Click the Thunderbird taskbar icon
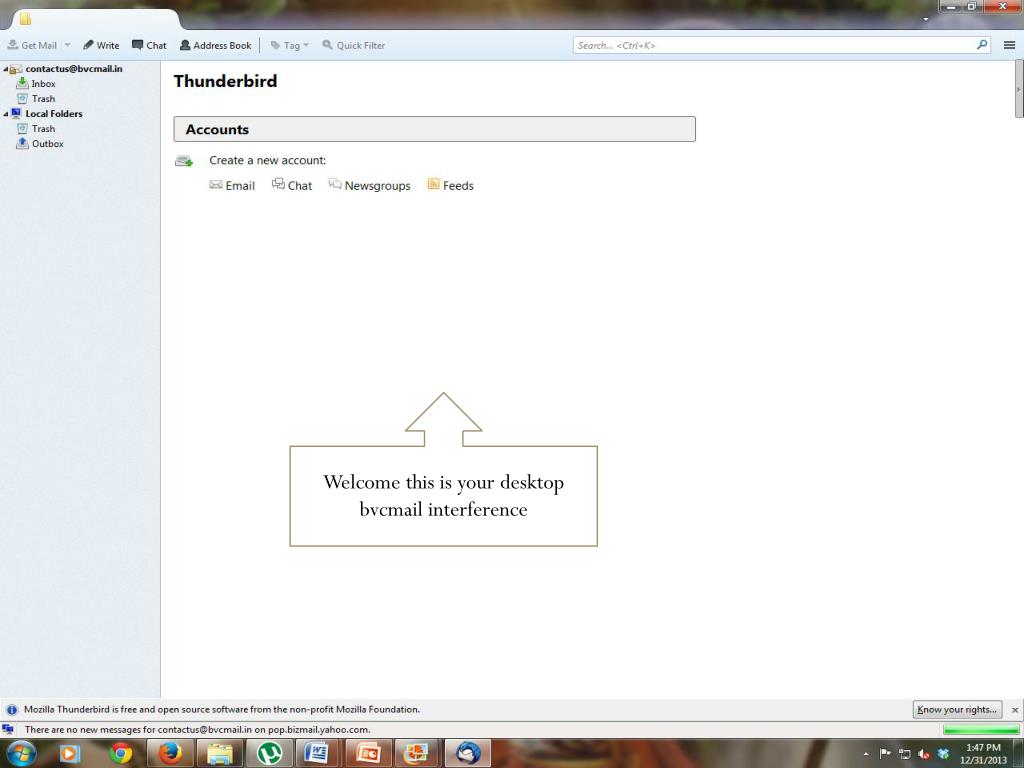This screenshot has width=1024, height=768. [468, 754]
